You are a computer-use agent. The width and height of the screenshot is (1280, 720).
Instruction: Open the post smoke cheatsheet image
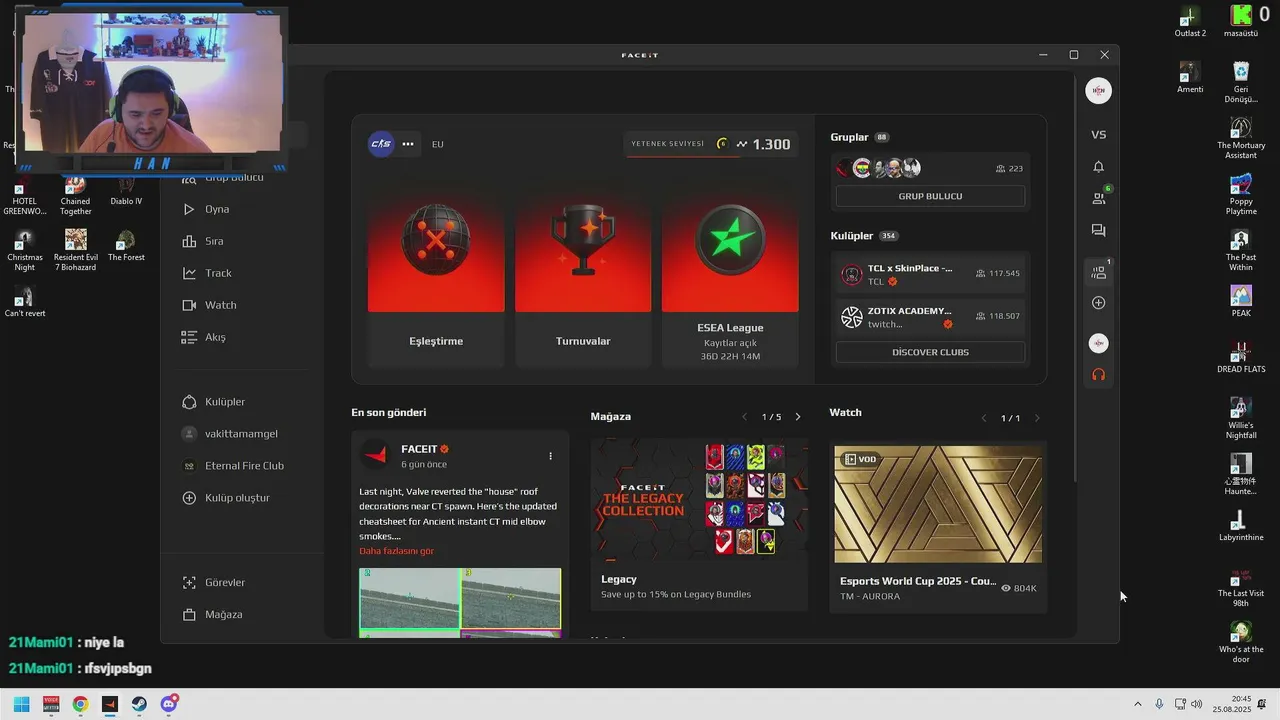(460, 602)
